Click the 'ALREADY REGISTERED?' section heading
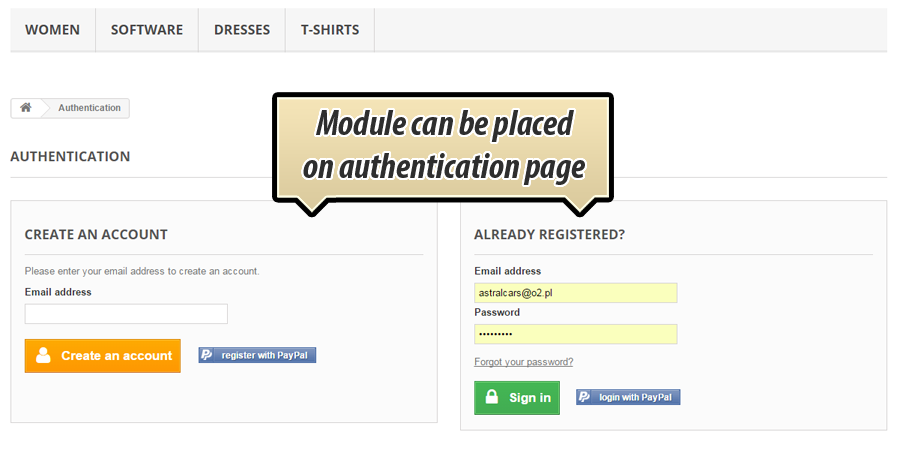900x450 pixels. tap(549, 234)
